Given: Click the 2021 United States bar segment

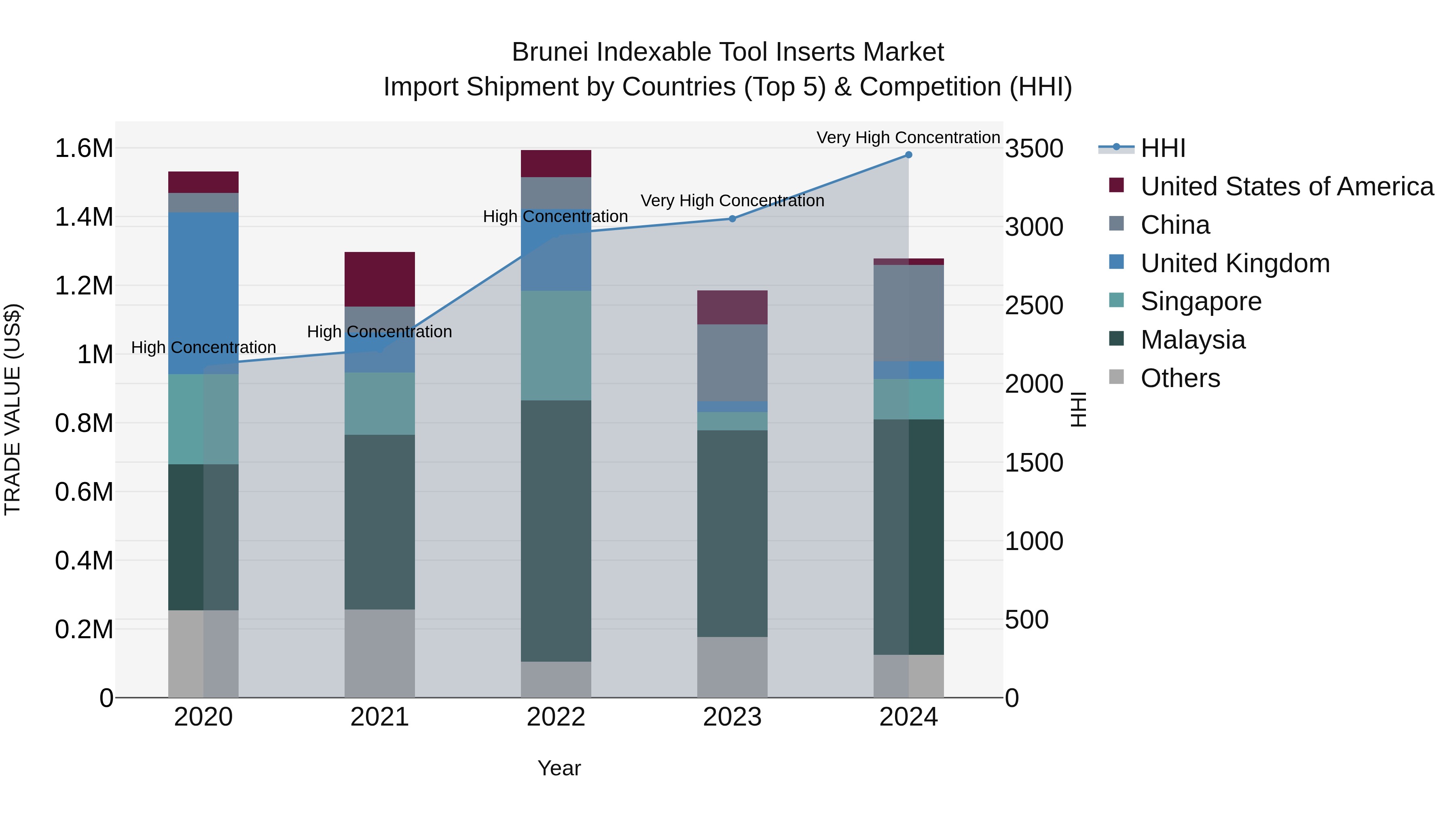Looking at the screenshot, I should click(380, 279).
